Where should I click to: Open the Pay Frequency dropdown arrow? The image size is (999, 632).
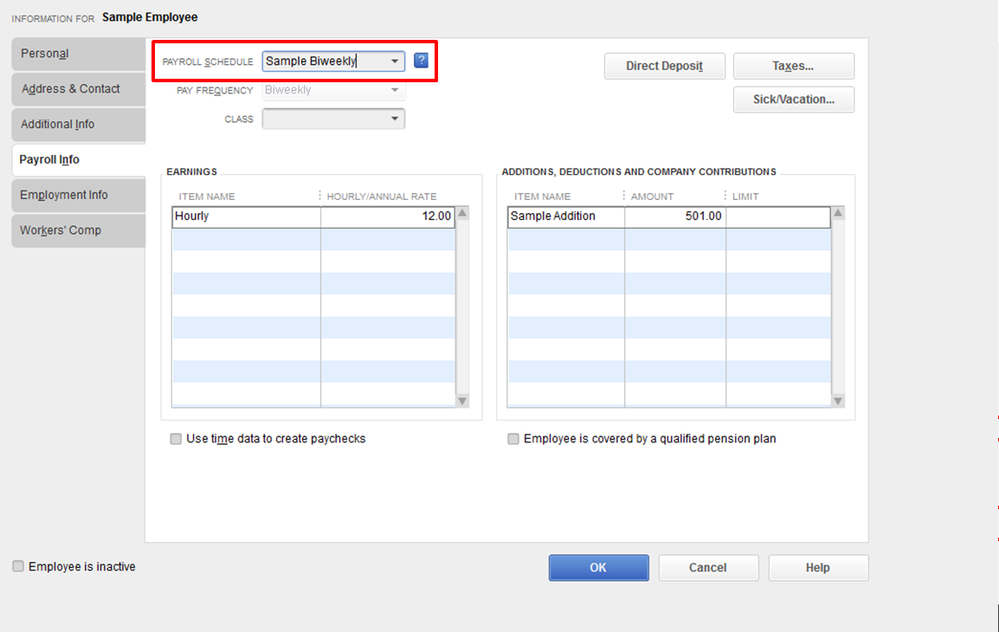pos(395,90)
